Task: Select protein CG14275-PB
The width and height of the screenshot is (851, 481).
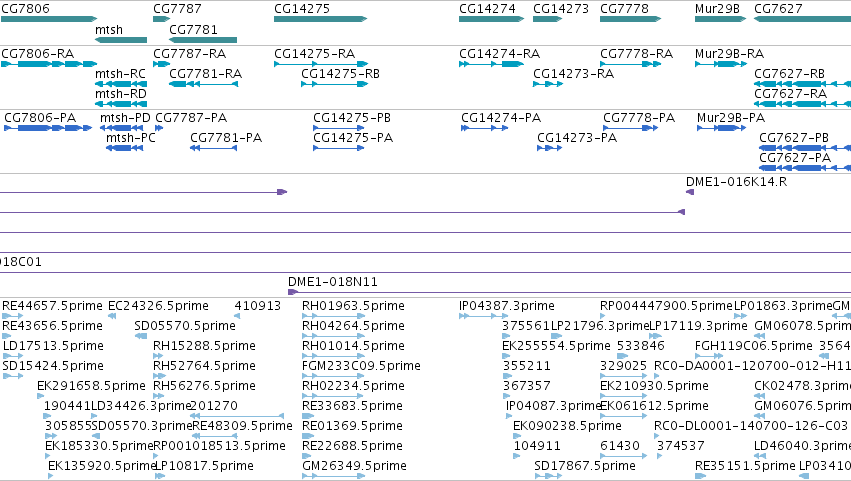Action: point(352,118)
